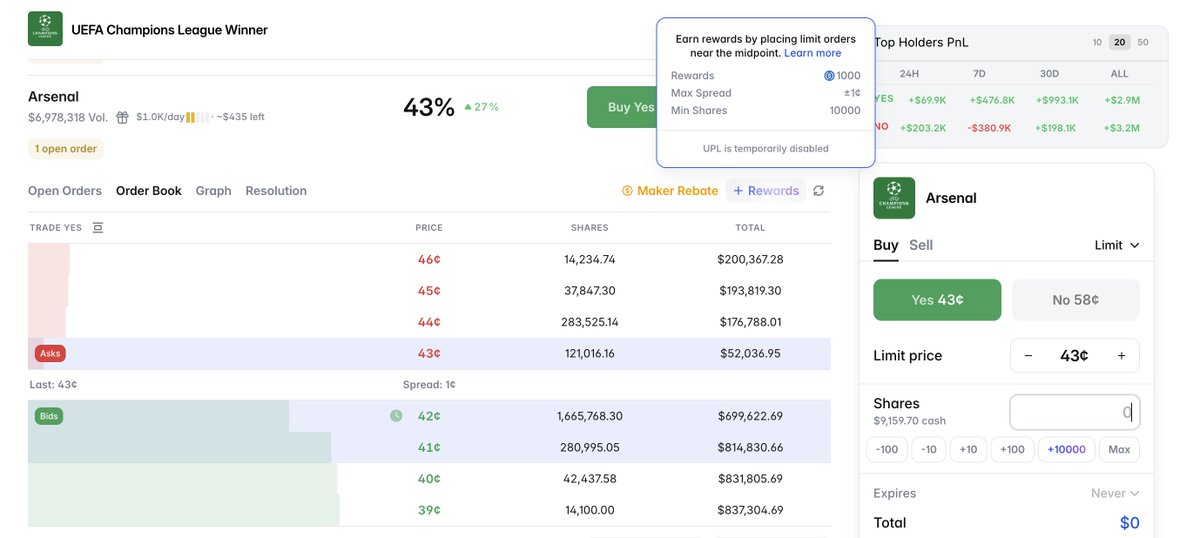The width and height of the screenshot is (1200, 538).
Task: Increase limit price with the plus button
Action: click(x=1121, y=356)
